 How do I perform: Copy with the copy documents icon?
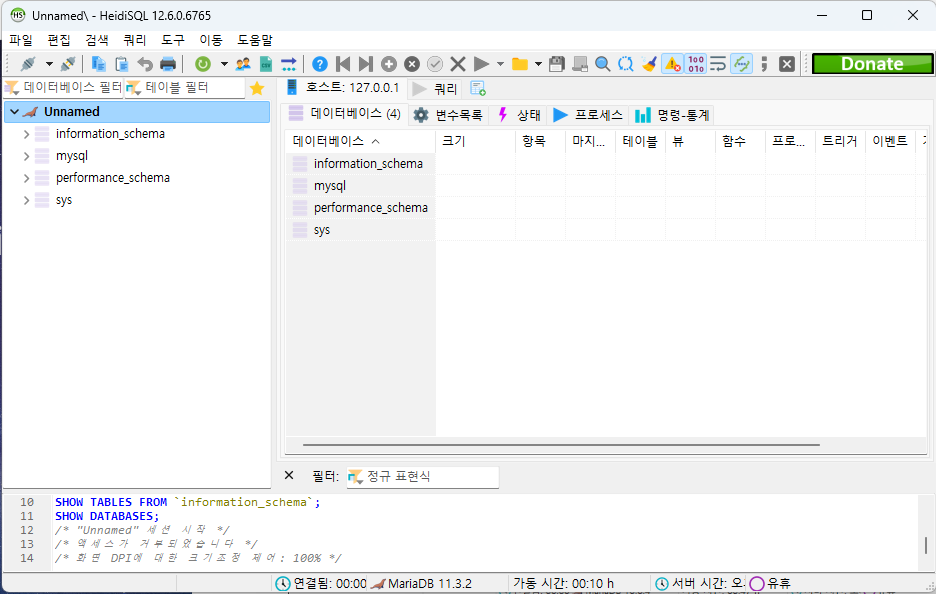point(98,64)
